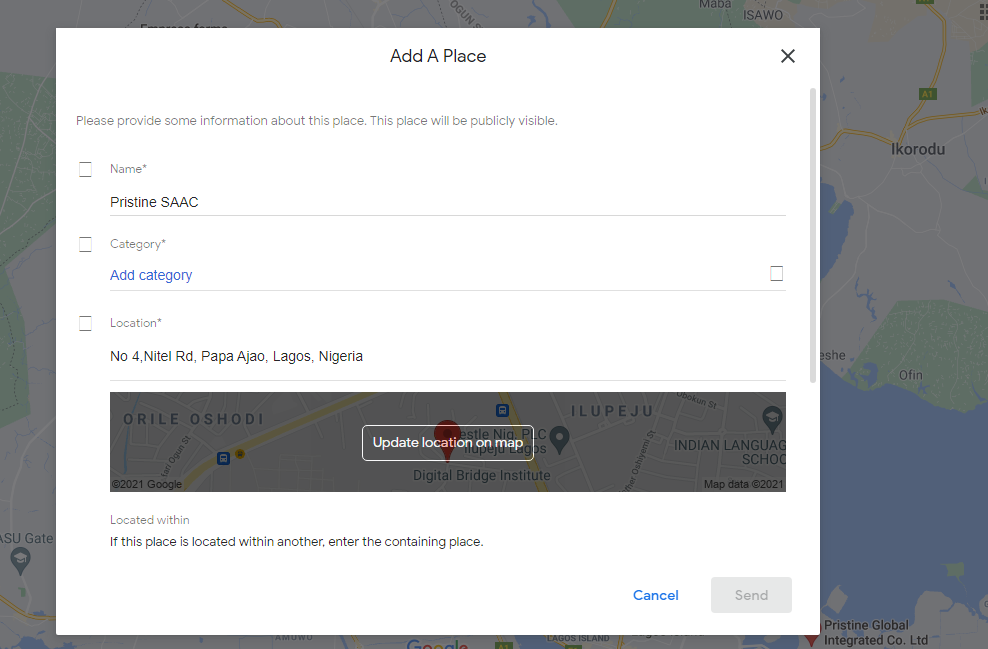
Task: Click Update location on map button
Action: coord(447,443)
